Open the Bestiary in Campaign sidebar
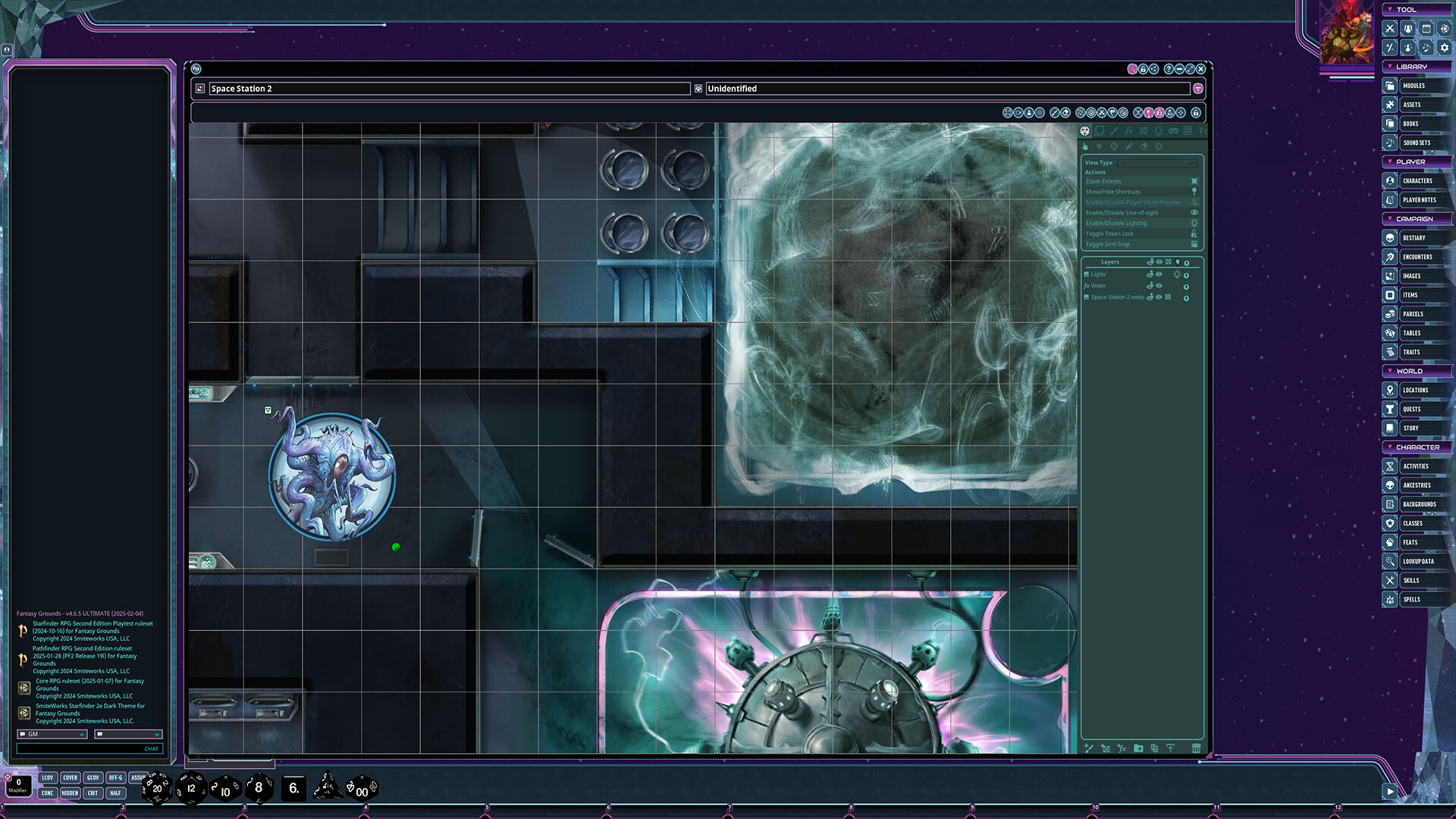 1414,238
